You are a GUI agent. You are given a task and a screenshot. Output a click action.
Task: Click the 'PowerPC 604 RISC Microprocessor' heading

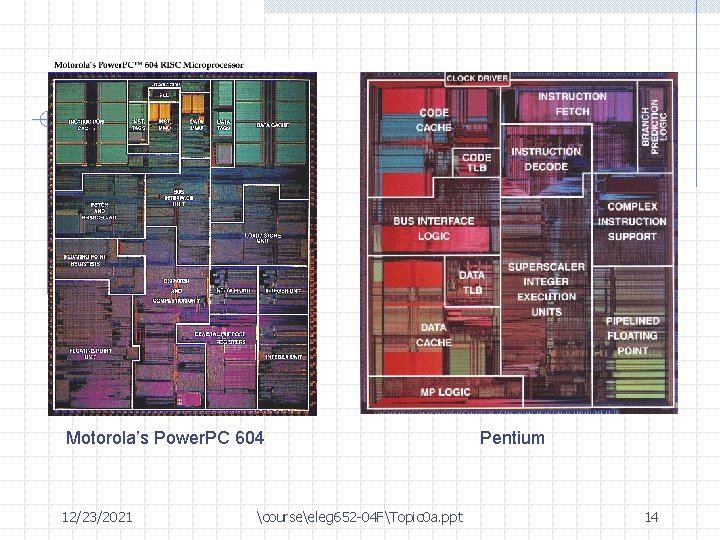click(x=149, y=65)
